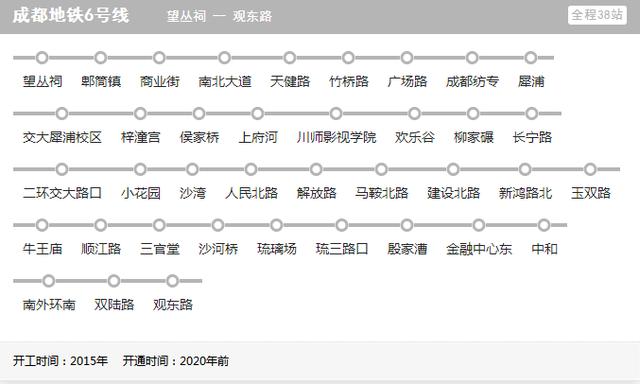Click the 成都纺专 station name label

click(472, 81)
